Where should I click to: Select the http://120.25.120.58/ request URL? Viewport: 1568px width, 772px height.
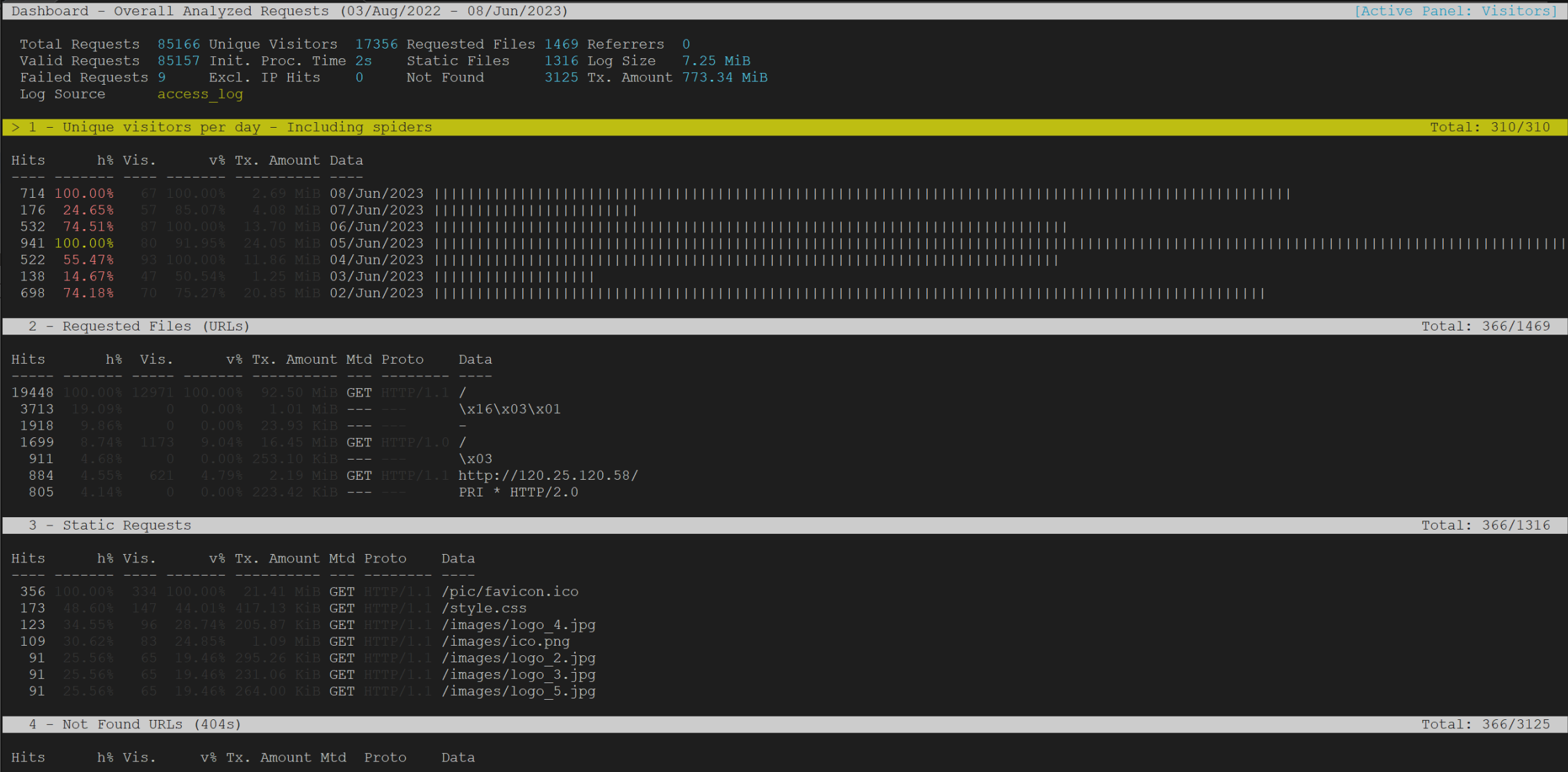548,476
